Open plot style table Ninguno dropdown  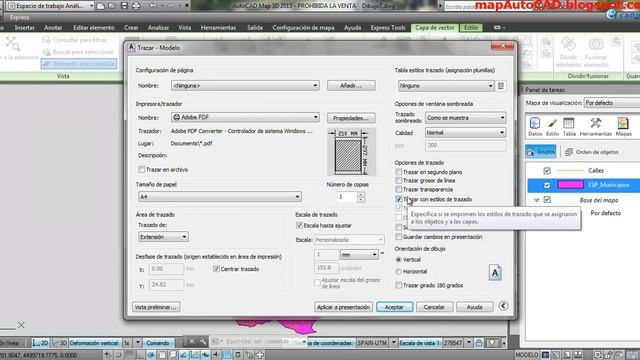pyautogui.click(x=446, y=86)
